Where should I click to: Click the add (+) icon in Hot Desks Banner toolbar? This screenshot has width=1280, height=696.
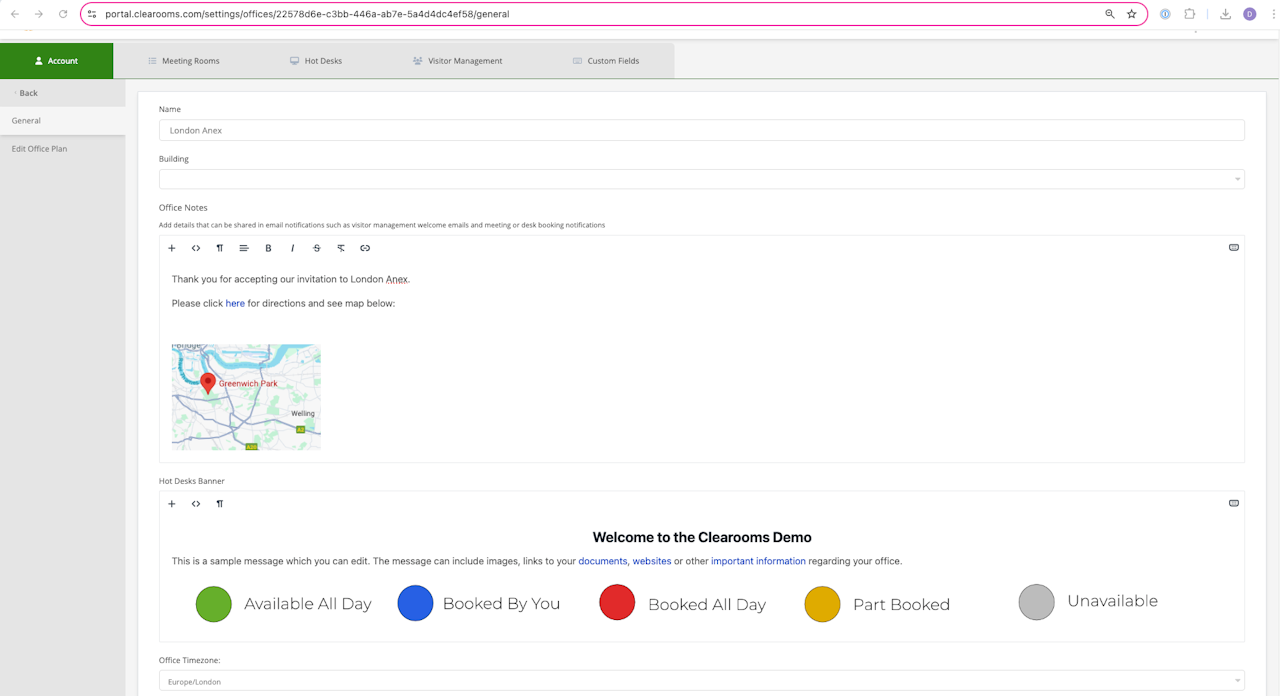172,504
